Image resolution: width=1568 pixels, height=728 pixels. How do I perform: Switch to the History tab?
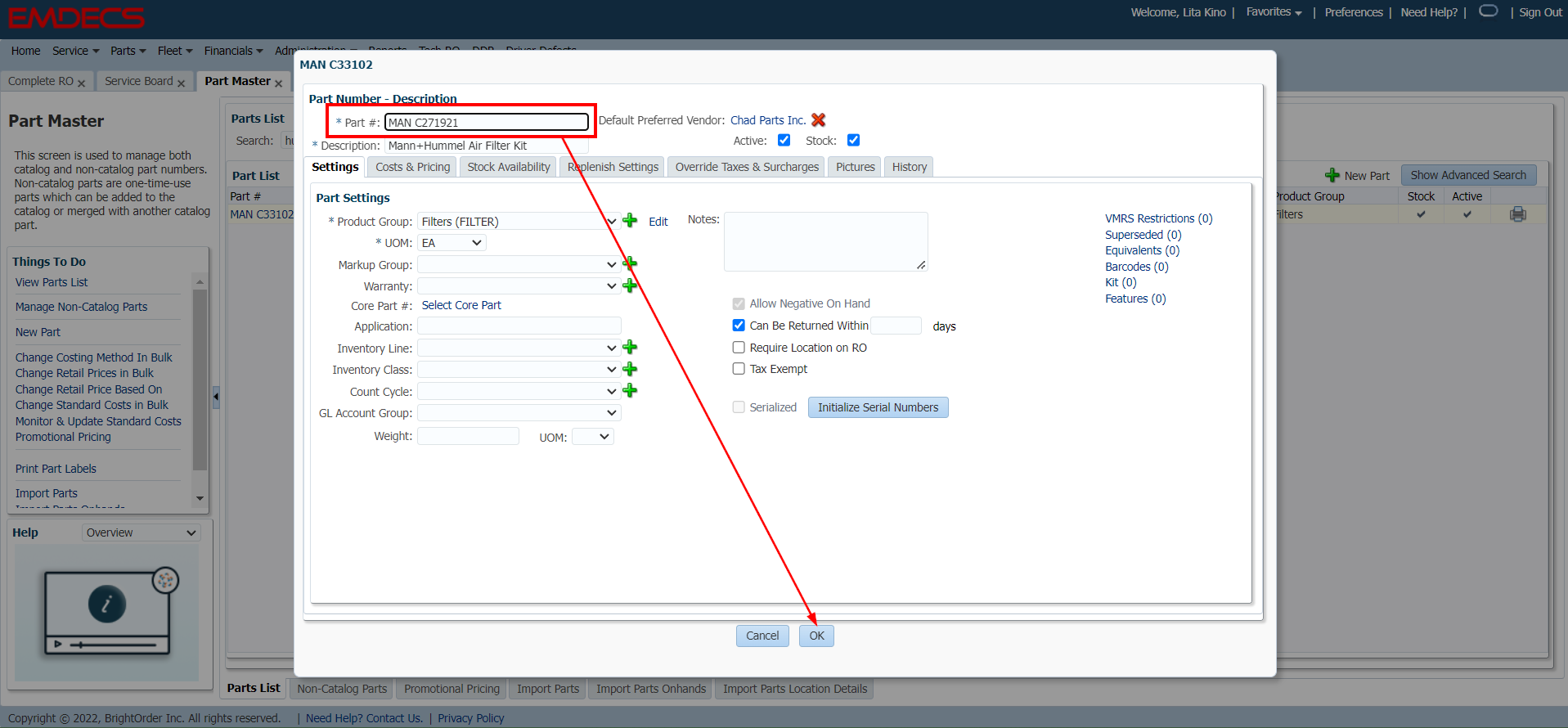(x=909, y=167)
